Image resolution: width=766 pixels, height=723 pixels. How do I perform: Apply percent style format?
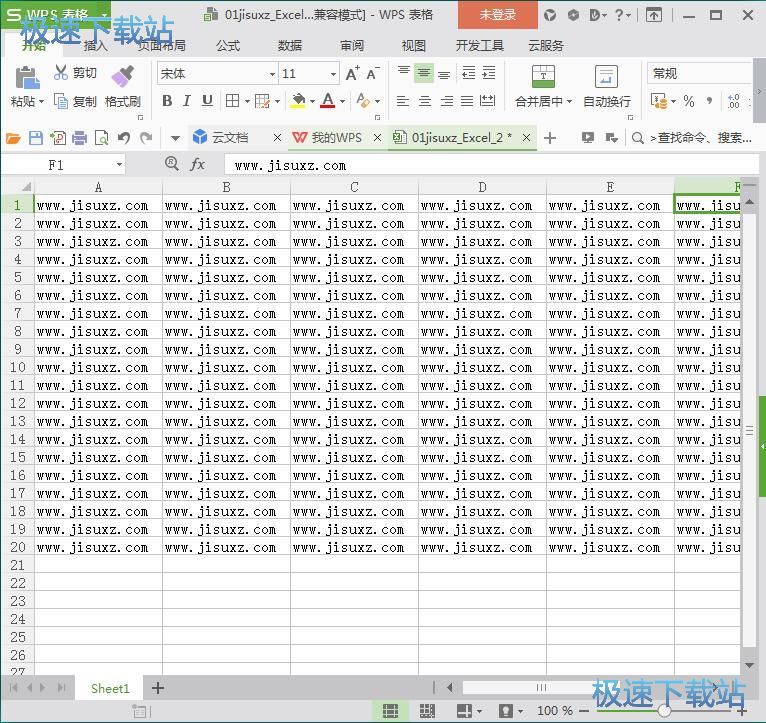tap(689, 101)
